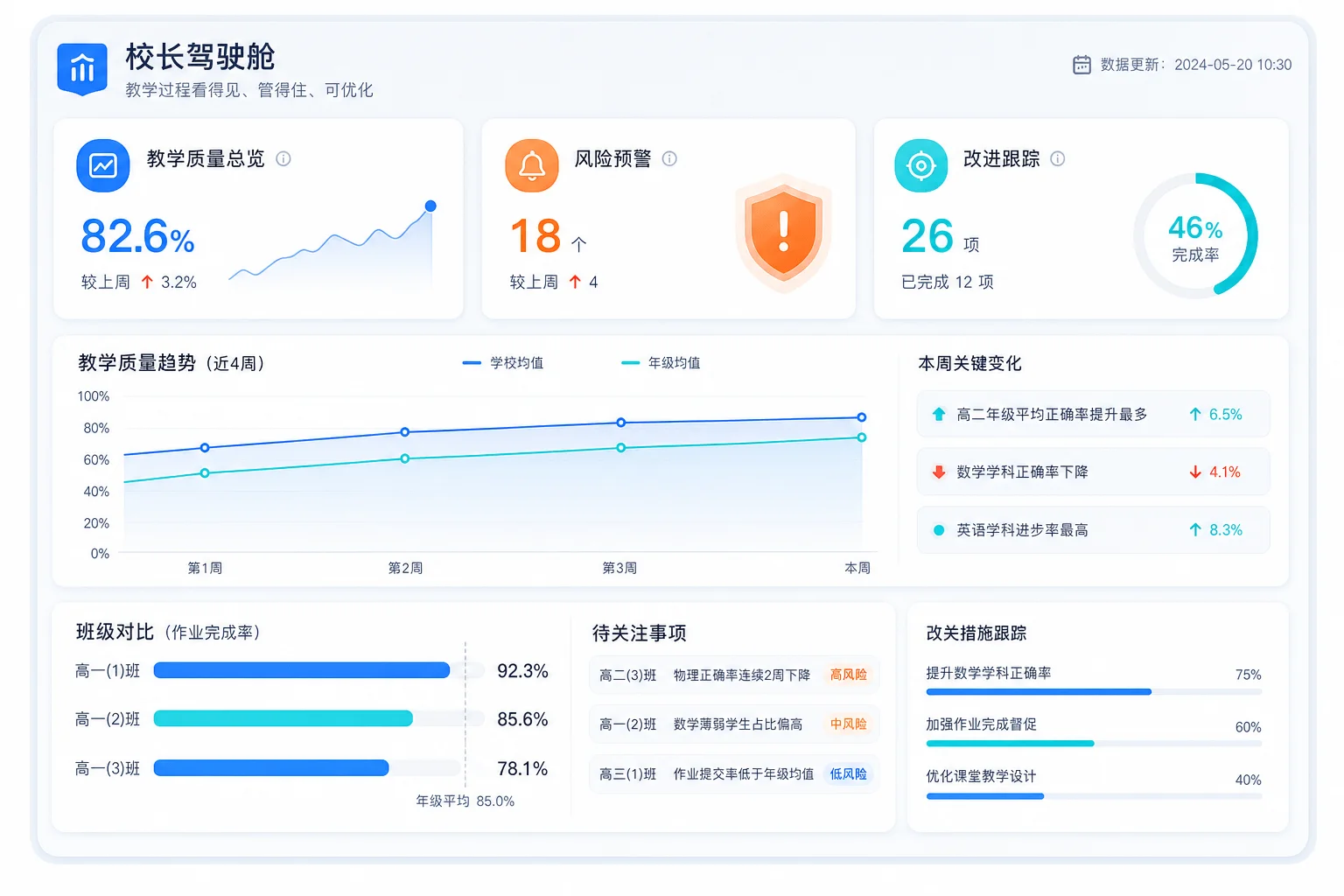This screenshot has width=1344, height=896.
Task: Click the 82.6% quality value
Action: [137, 236]
